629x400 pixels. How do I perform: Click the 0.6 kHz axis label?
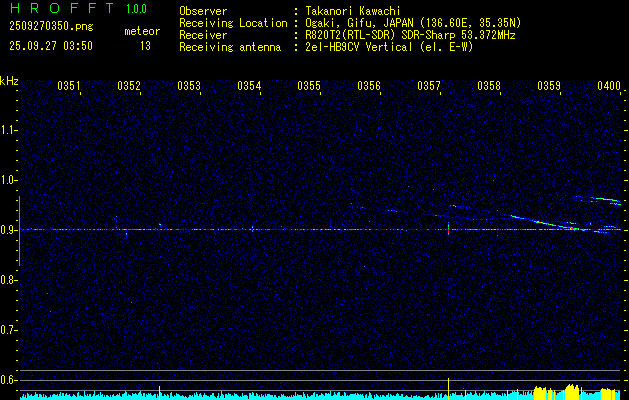pyautogui.click(x=8, y=380)
